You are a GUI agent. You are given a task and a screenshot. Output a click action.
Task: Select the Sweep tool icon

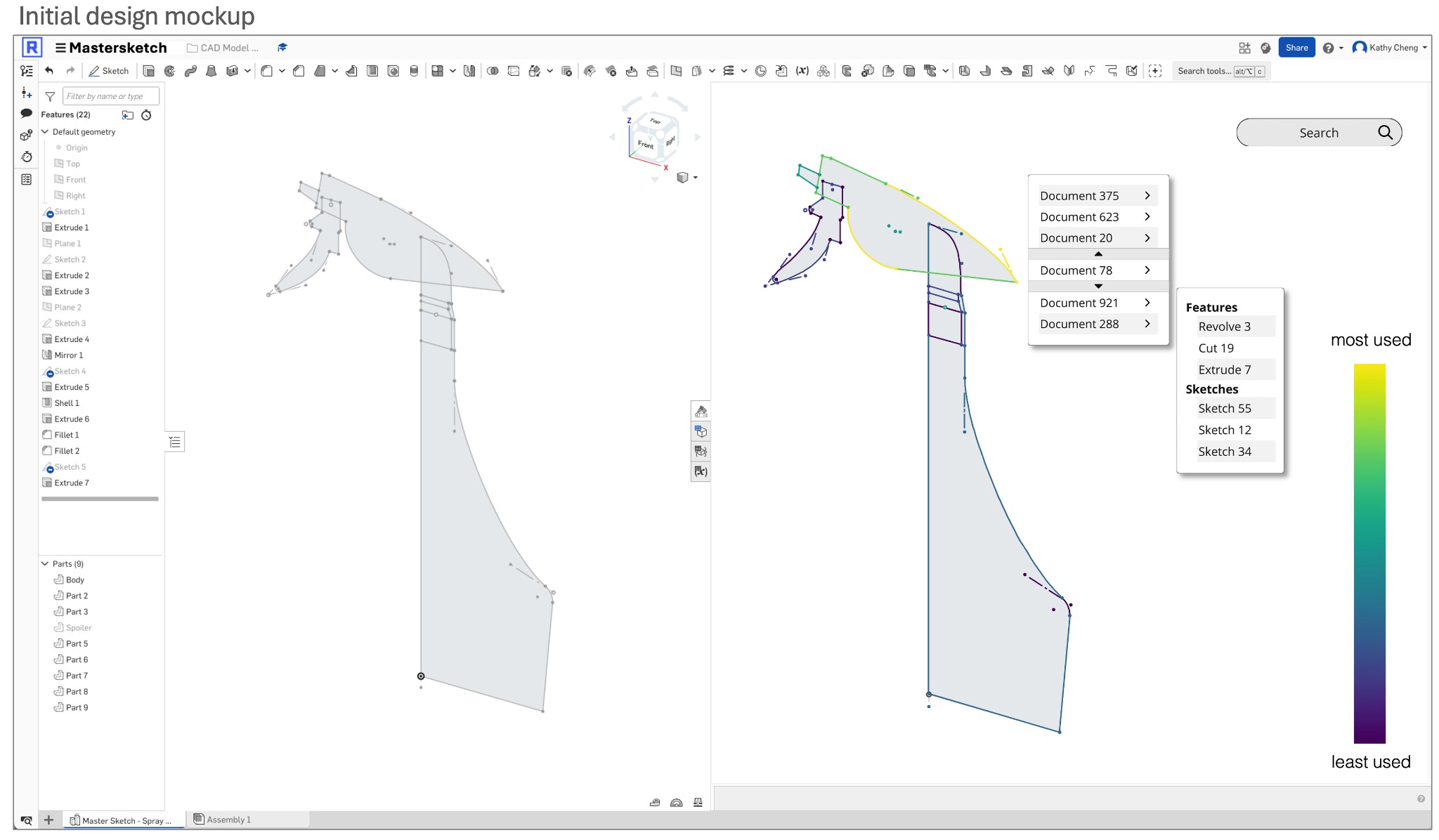pyautogui.click(x=190, y=71)
